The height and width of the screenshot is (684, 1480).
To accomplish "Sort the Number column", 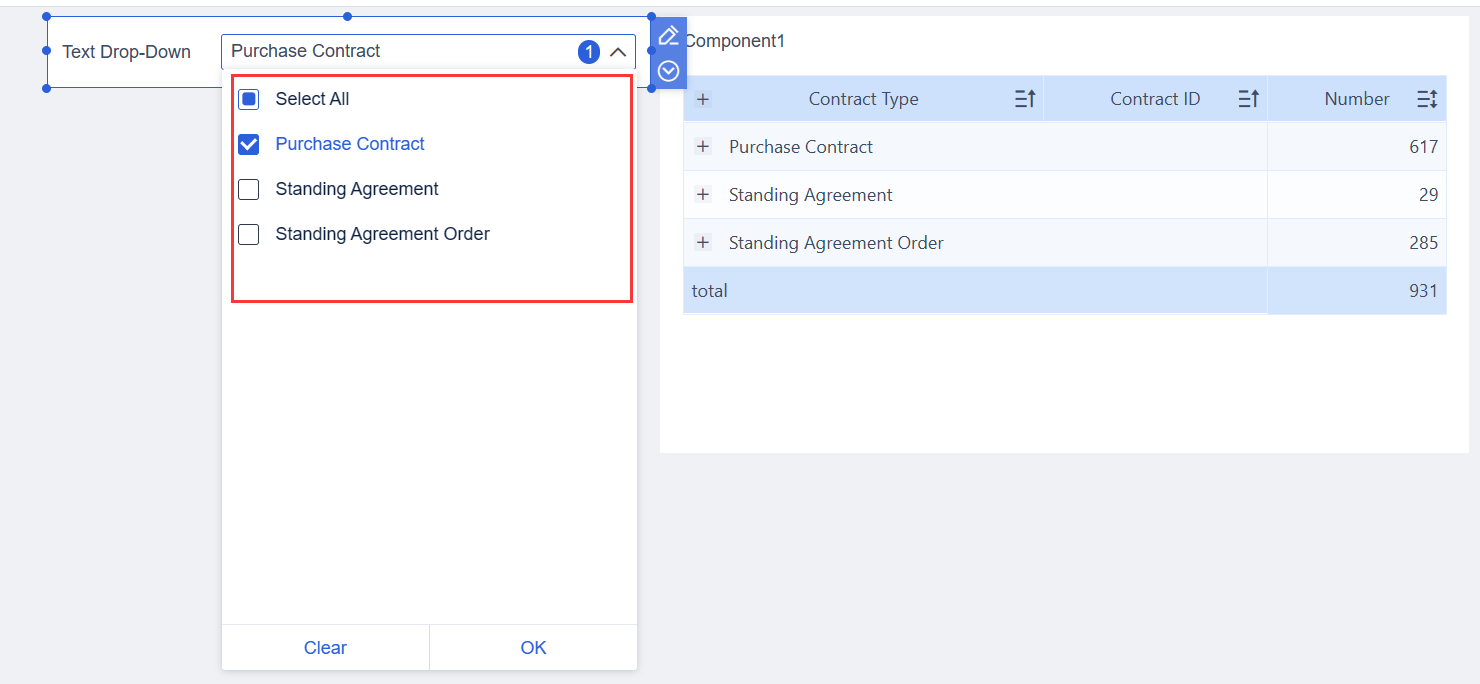I will 1427,98.
